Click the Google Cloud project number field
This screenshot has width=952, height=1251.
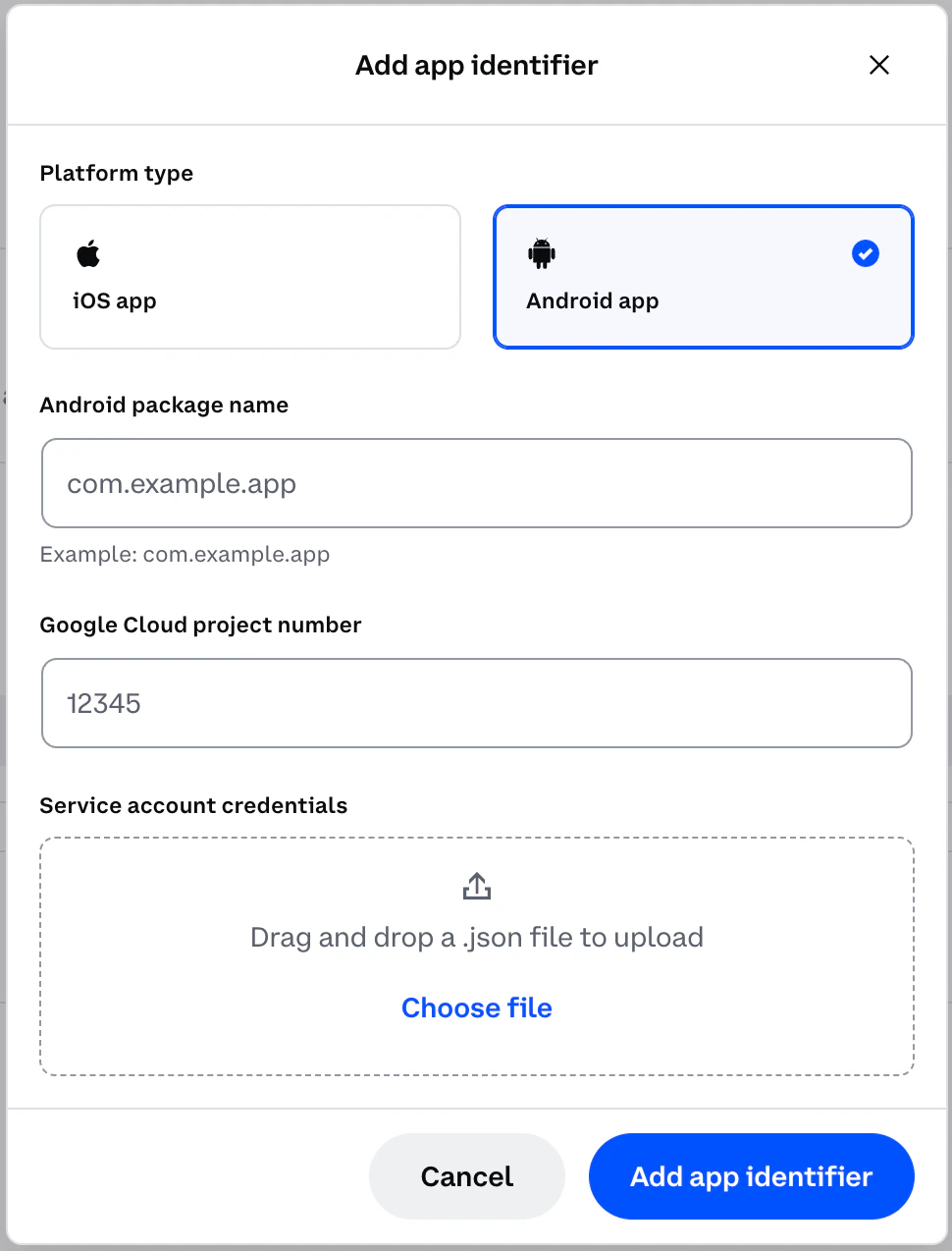[x=476, y=703]
